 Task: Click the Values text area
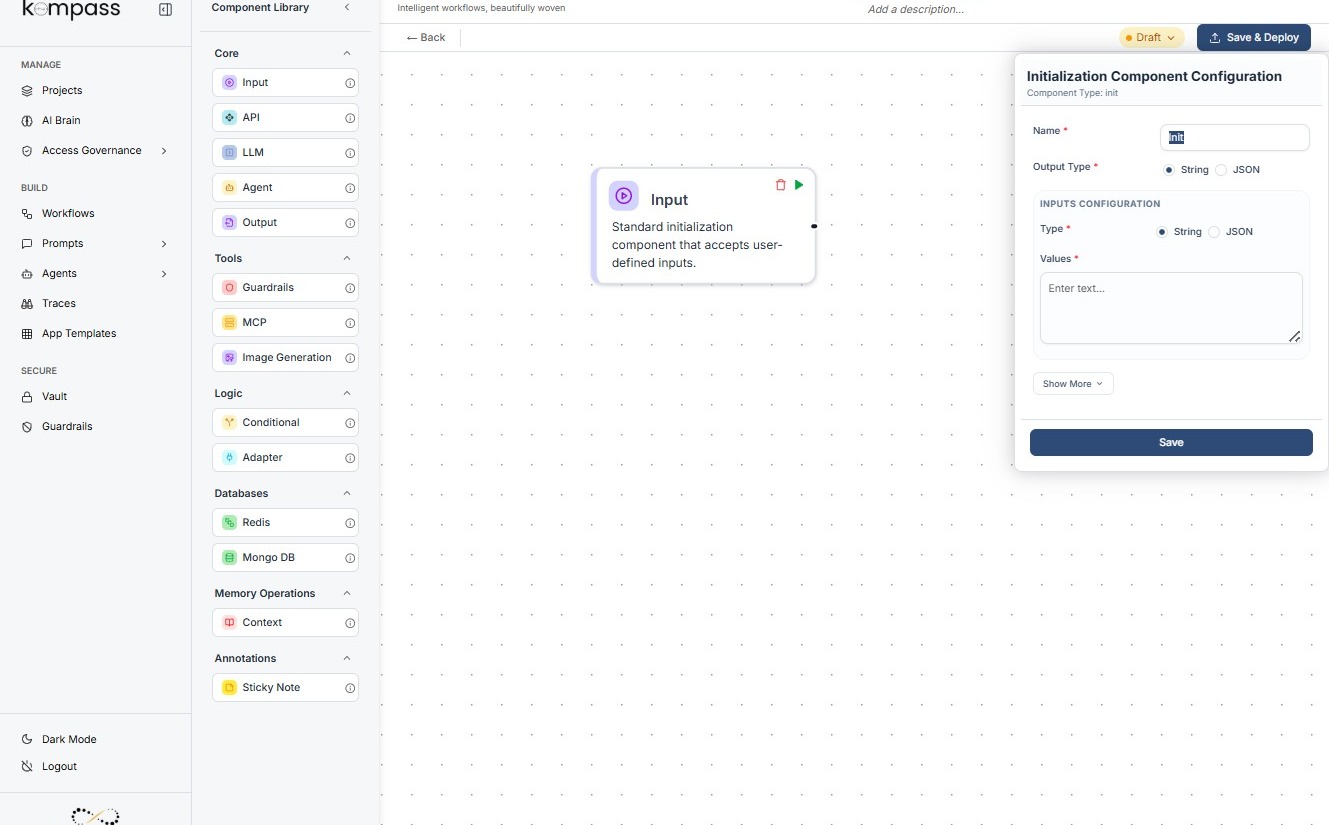(x=1171, y=308)
